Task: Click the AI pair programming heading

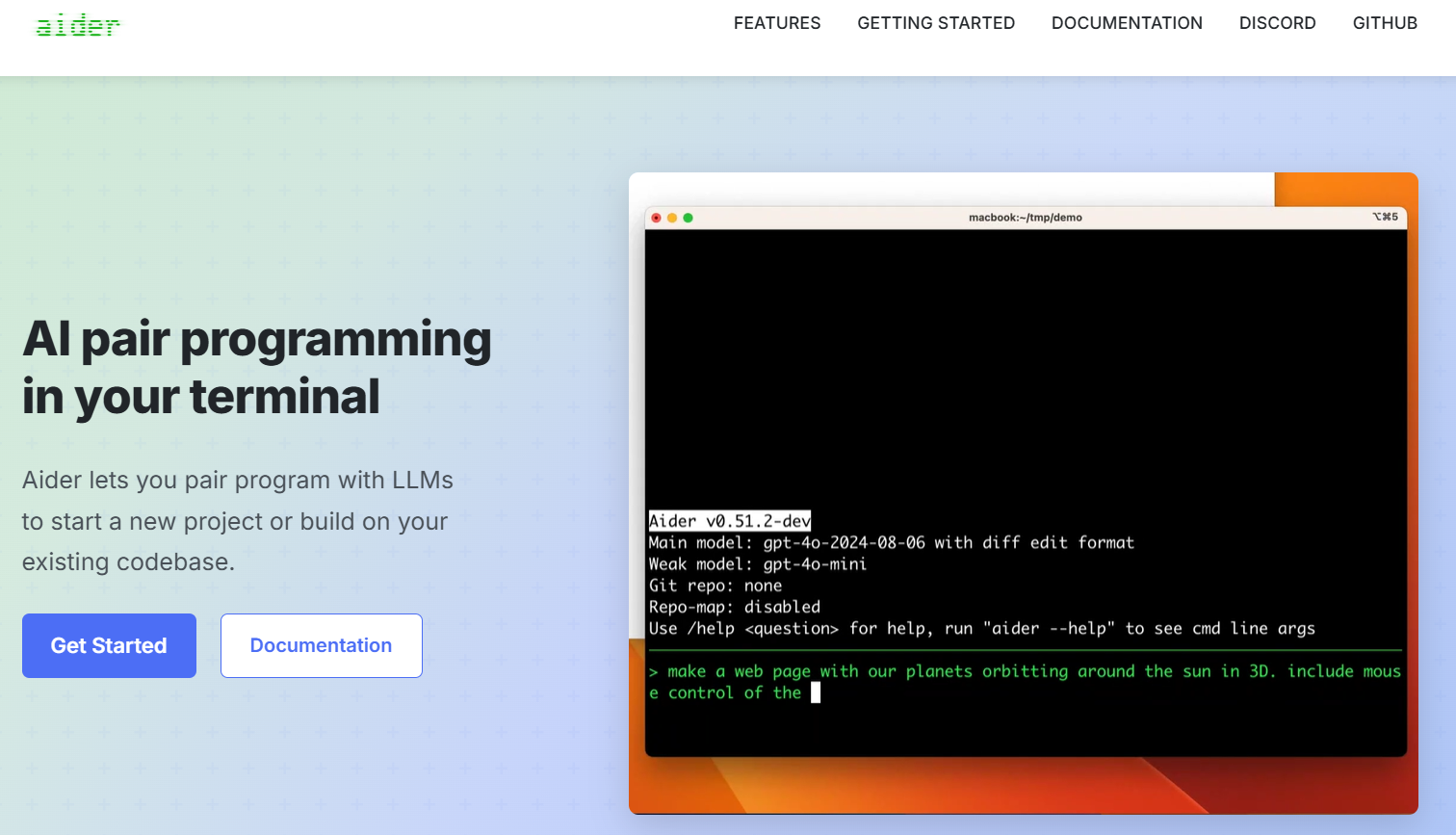Action: [x=256, y=368]
